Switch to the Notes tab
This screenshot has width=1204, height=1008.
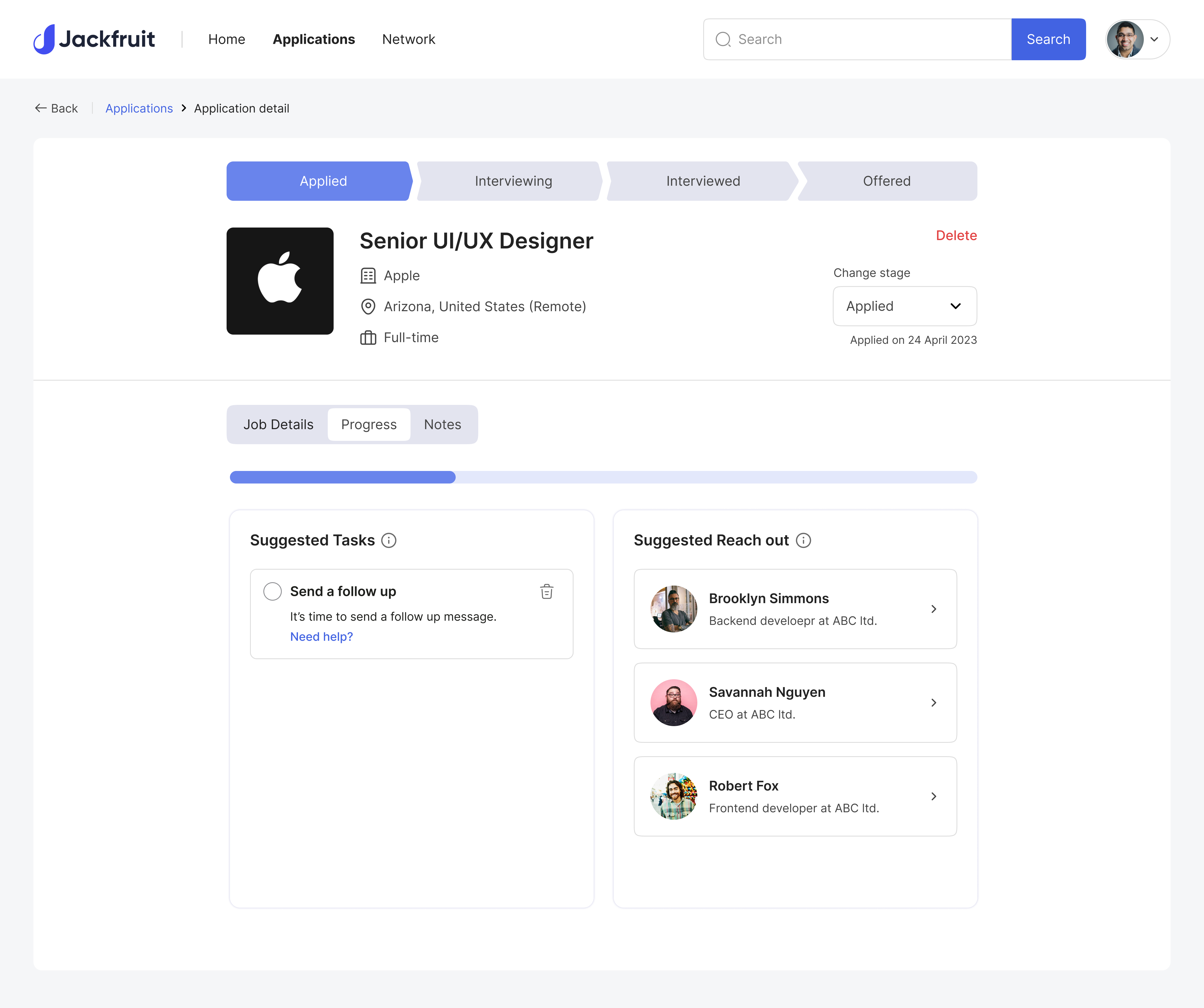point(442,424)
